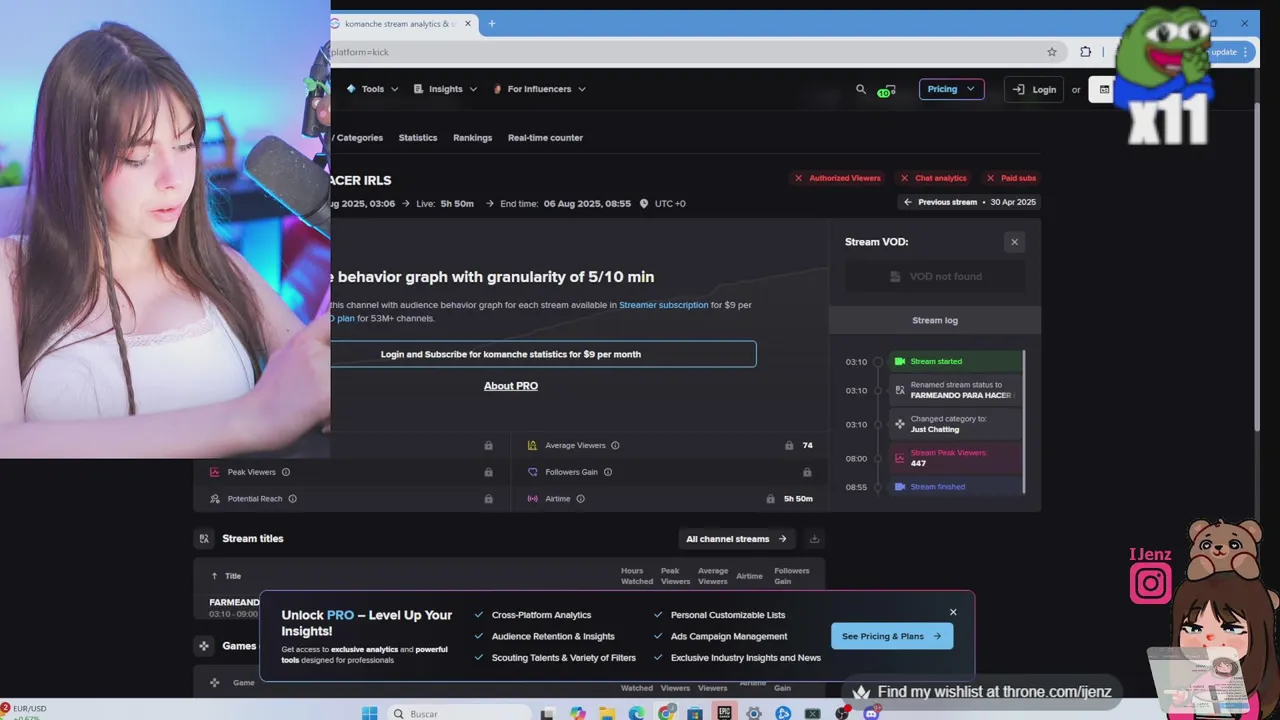
Task: Click the Potential Reach info icon
Action: (292, 499)
